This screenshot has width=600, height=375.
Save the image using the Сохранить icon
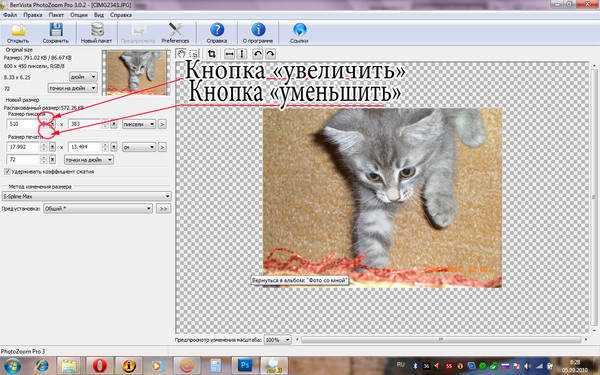tap(55, 33)
